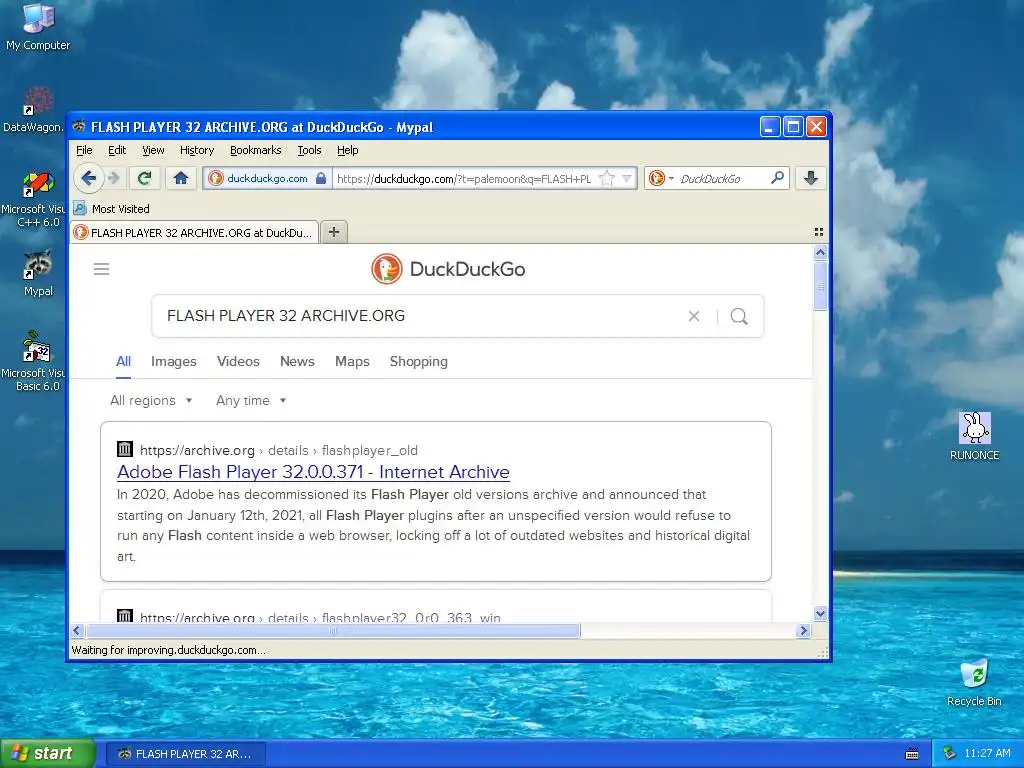Expand the All regions filter
The width and height of the screenshot is (1024, 768).
point(151,400)
